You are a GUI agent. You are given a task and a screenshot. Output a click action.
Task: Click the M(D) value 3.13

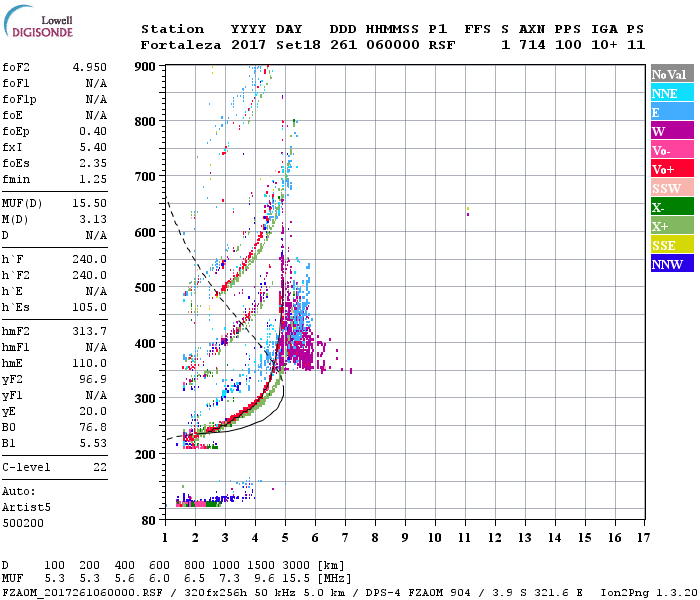tap(93, 219)
